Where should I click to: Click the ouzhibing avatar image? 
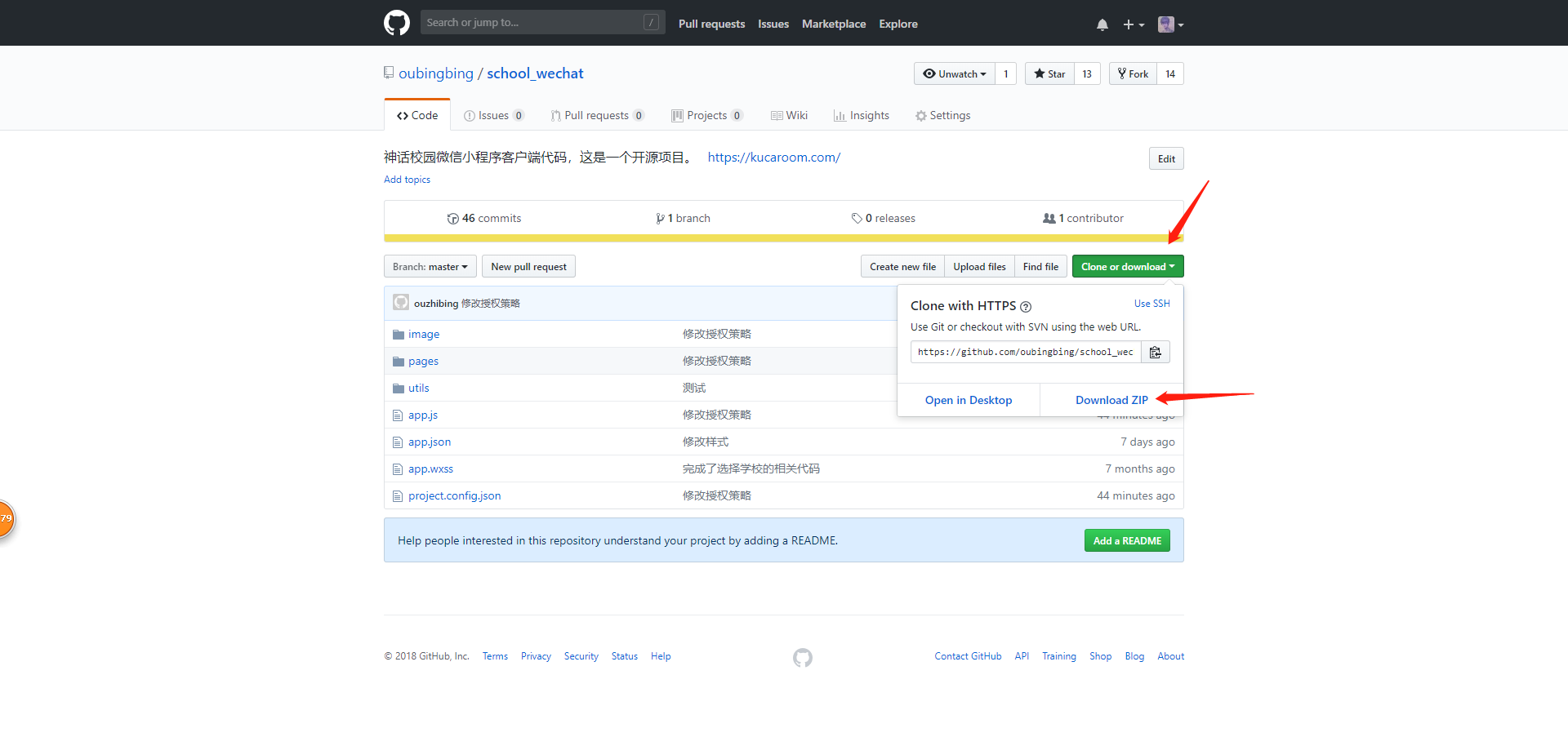coord(401,302)
